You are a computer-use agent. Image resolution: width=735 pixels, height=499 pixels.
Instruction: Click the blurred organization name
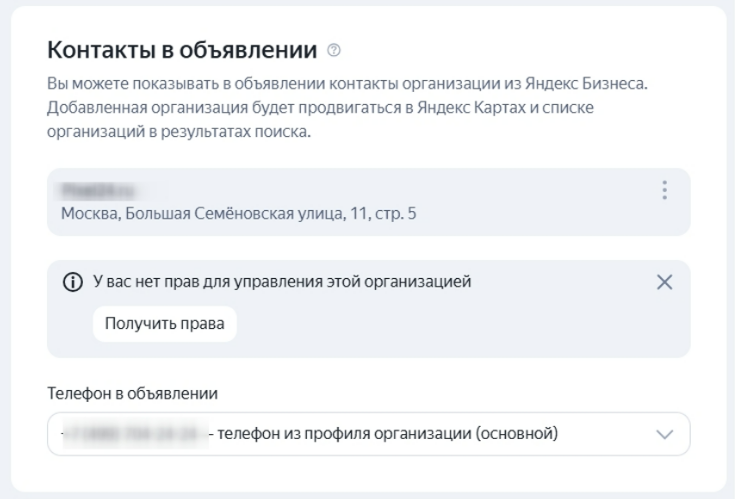point(98,188)
